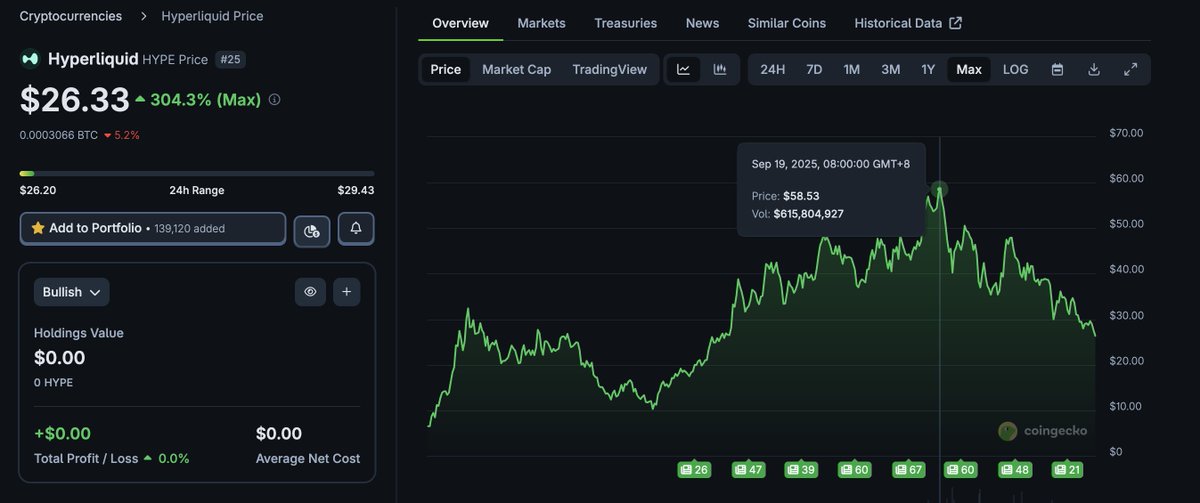Set chart range to 3M
The image size is (1200, 503).
[x=890, y=69]
